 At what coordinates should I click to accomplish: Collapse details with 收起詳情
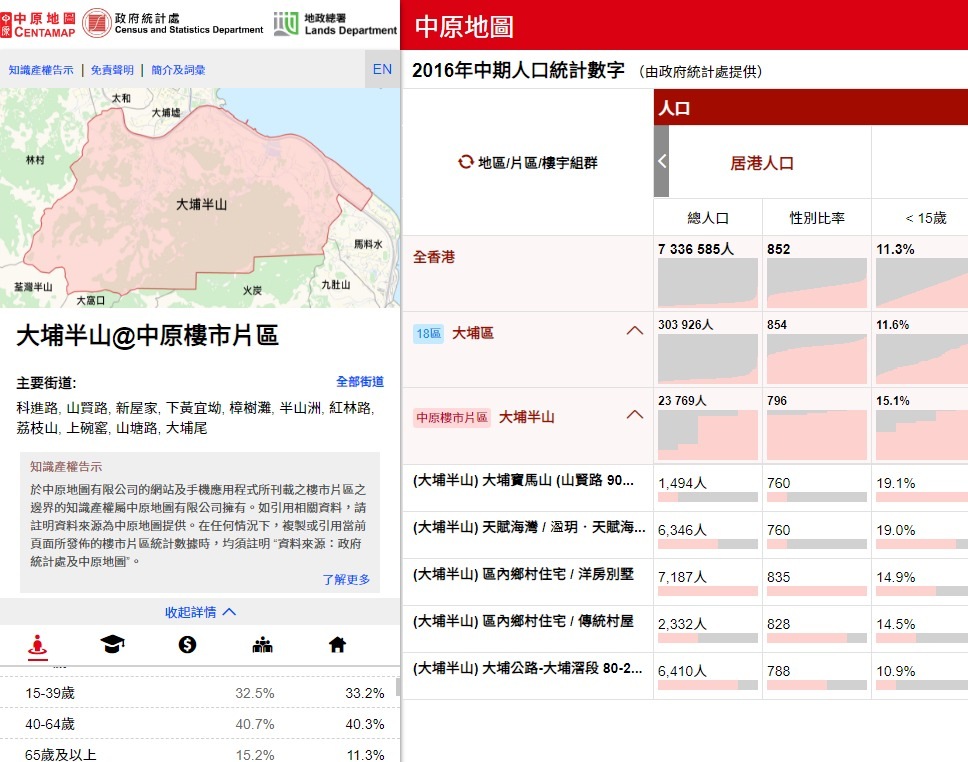click(x=200, y=612)
